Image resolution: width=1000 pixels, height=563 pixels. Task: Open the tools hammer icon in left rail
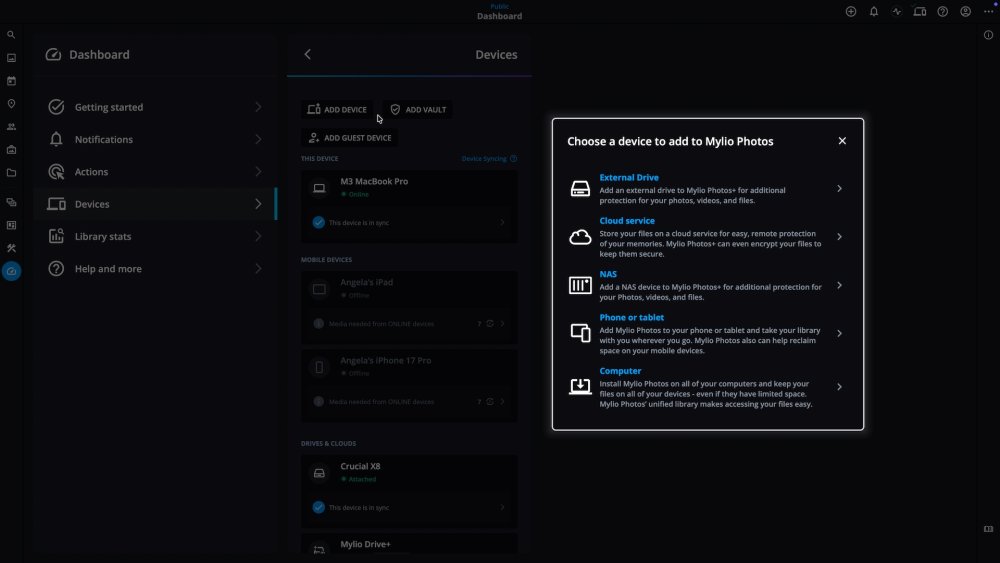11,248
